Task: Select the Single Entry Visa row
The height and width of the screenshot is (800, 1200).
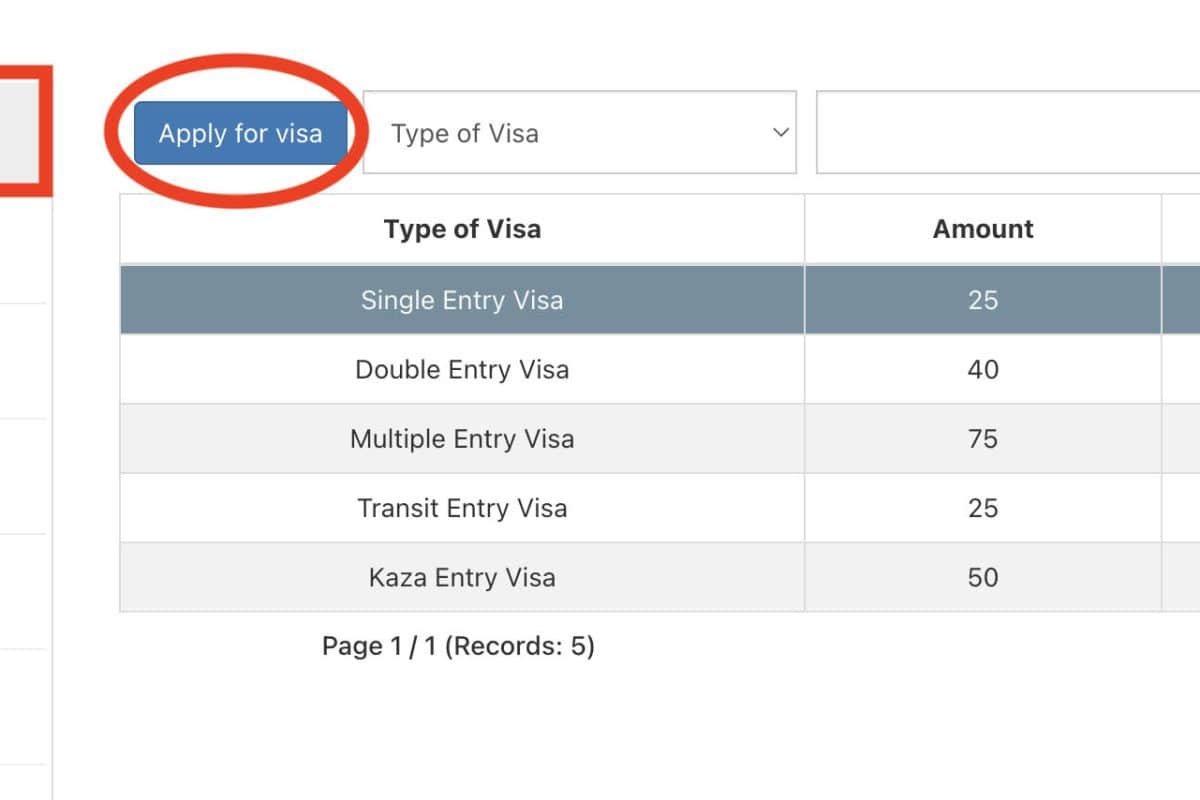Action: tap(462, 300)
